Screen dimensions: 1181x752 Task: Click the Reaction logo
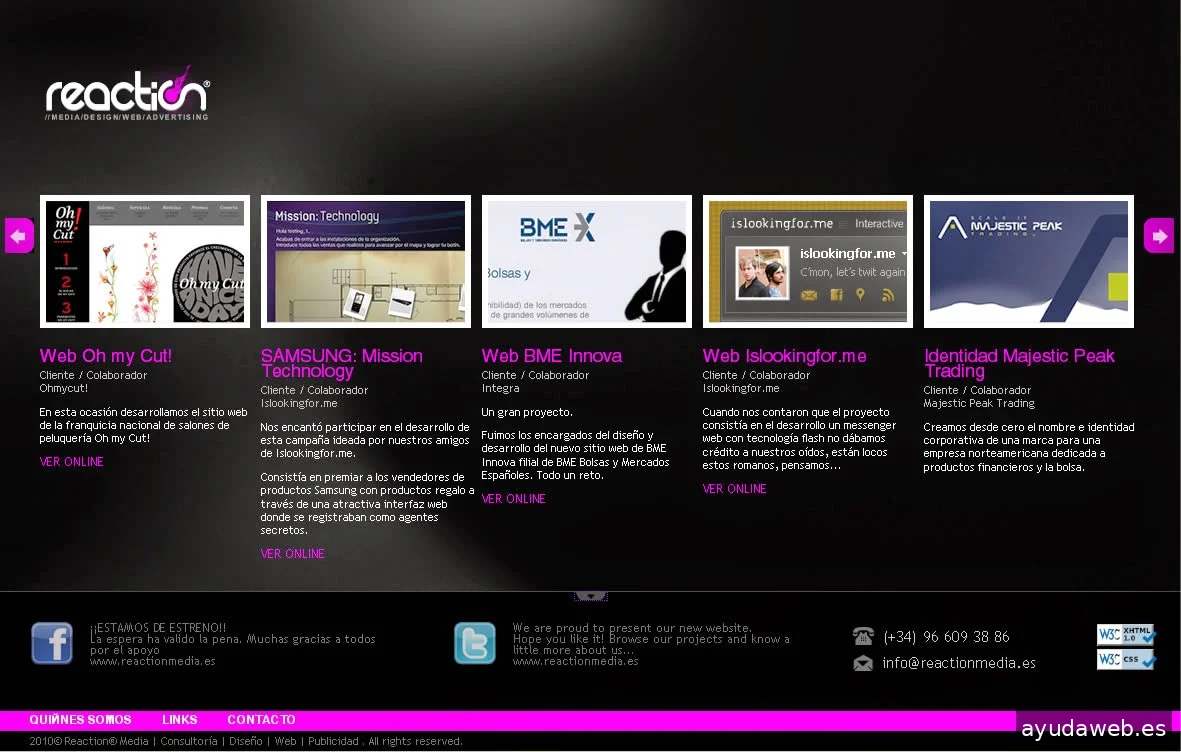click(x=127, y=95)
